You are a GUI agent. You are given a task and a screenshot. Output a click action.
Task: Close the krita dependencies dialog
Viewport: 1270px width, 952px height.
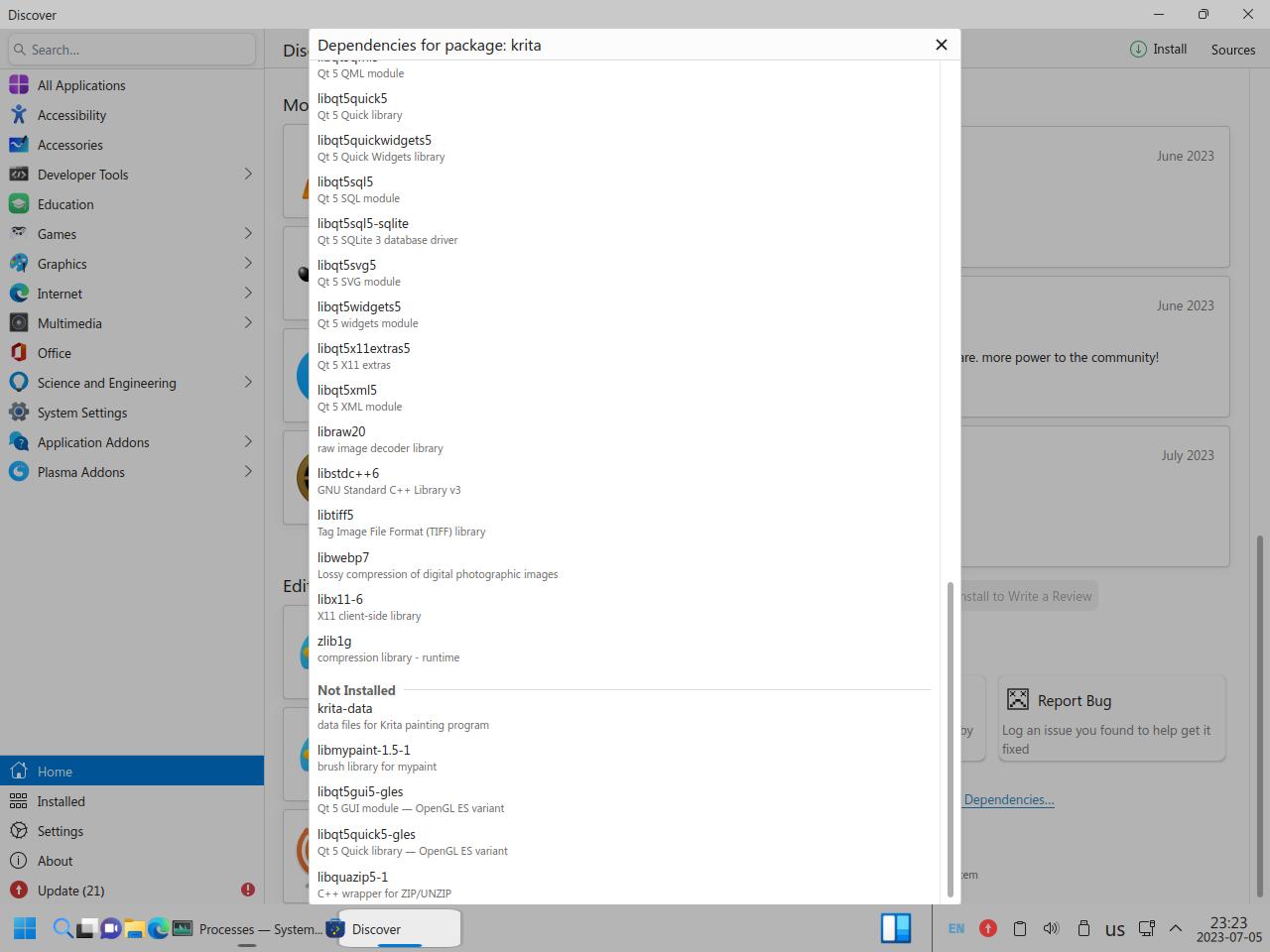click(x=942, y=45)
